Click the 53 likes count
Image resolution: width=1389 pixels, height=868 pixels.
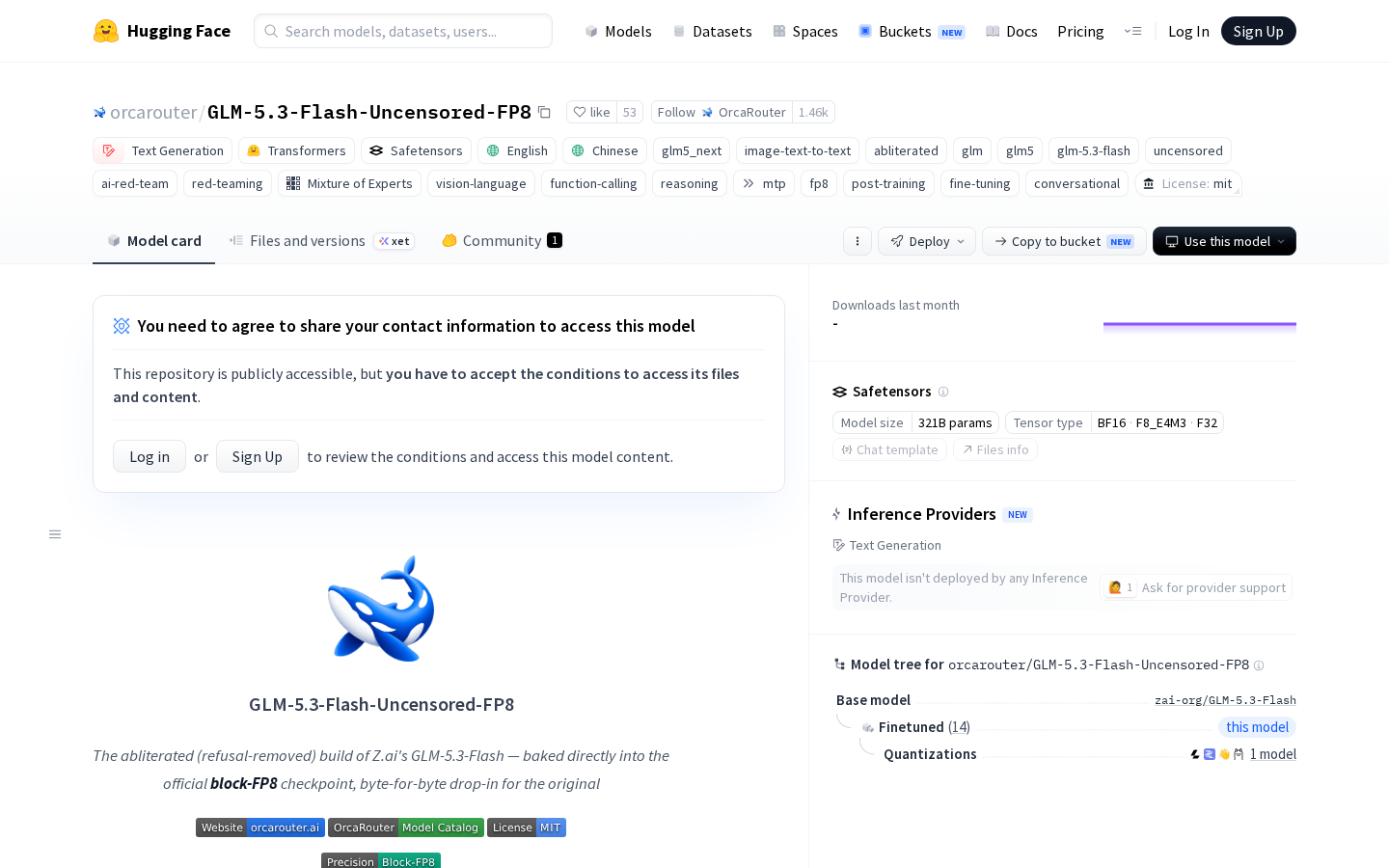[630, 112]
